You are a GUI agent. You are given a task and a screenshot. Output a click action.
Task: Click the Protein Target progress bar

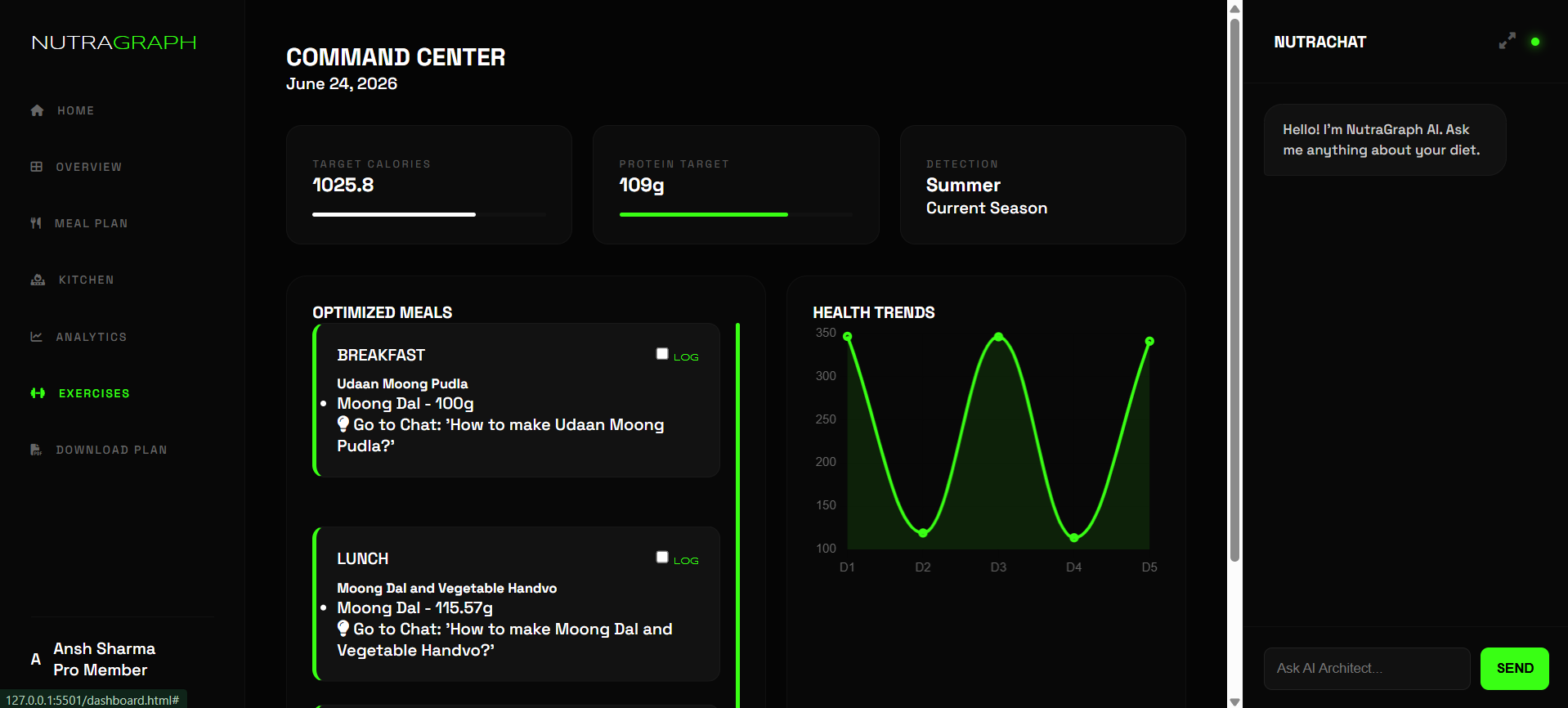click(x=736, y=214)
